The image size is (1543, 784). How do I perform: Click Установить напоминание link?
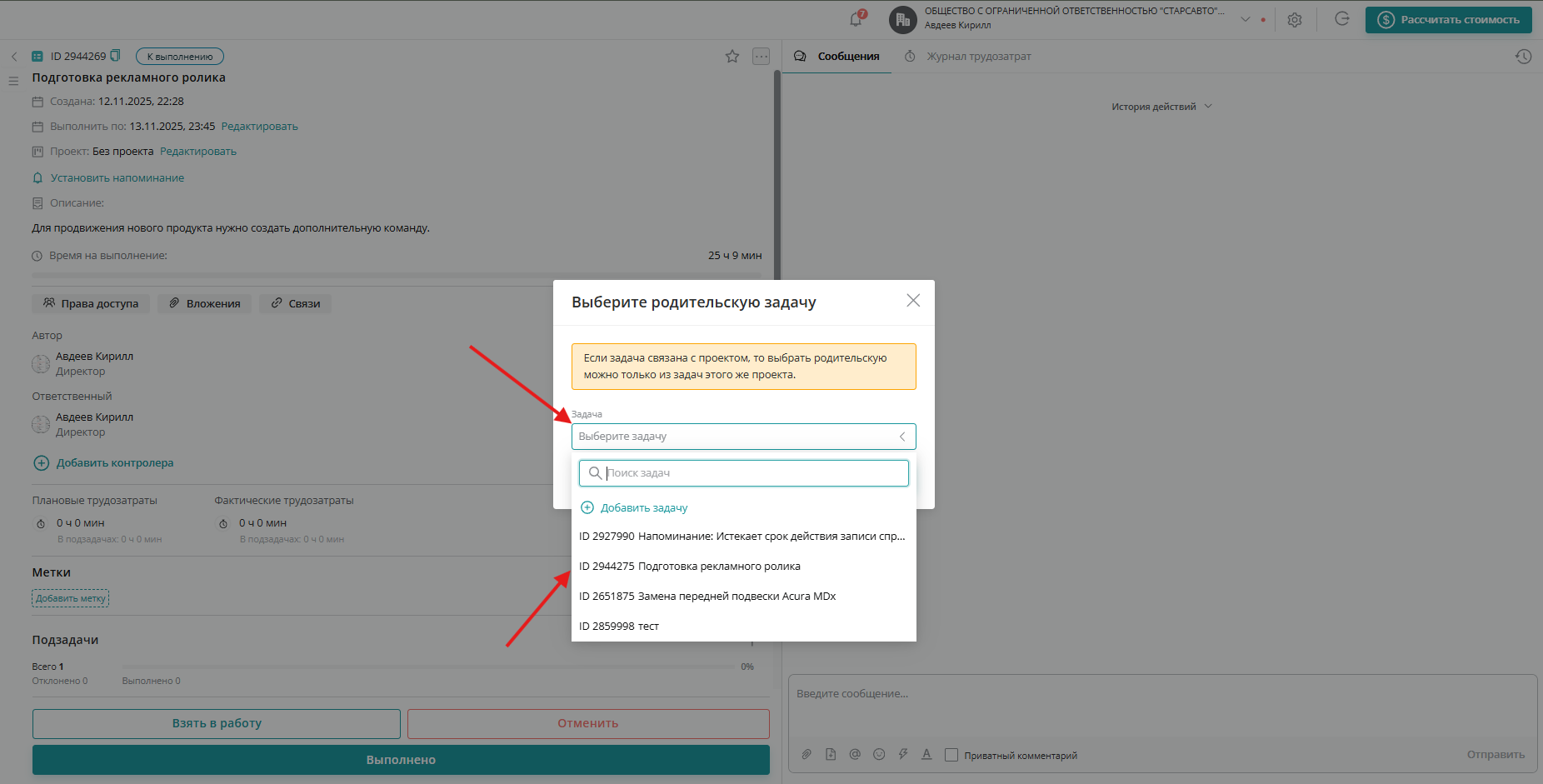(x=117, y=178)
